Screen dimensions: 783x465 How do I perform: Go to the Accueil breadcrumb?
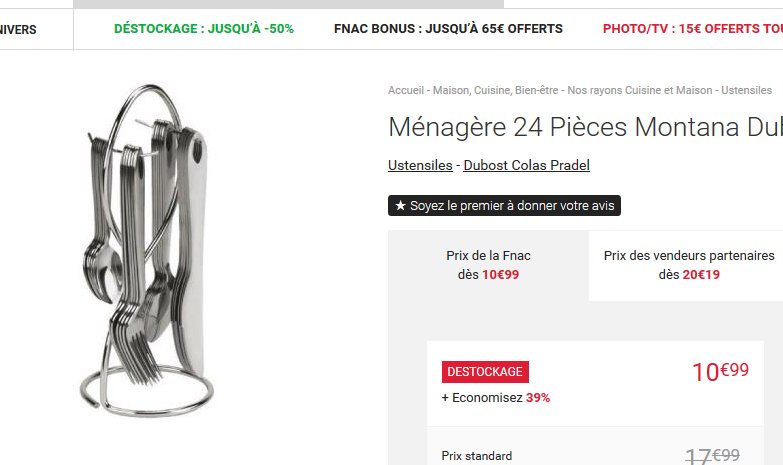pos(406,90)
